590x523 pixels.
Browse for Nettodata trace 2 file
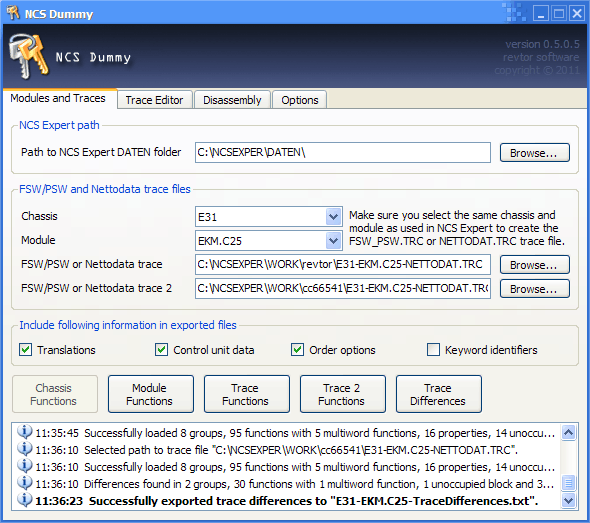[x=534, y=289]
